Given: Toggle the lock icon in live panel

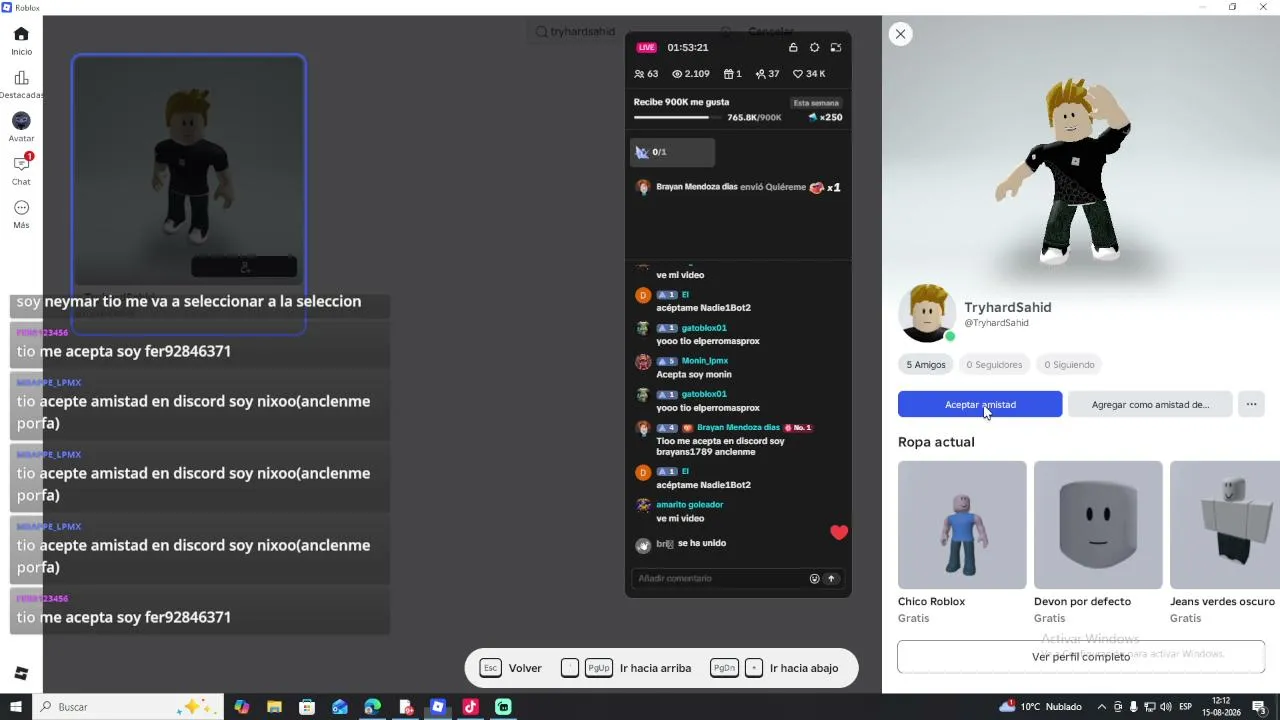Looking at the screenshot, I should tap(793, 47).
